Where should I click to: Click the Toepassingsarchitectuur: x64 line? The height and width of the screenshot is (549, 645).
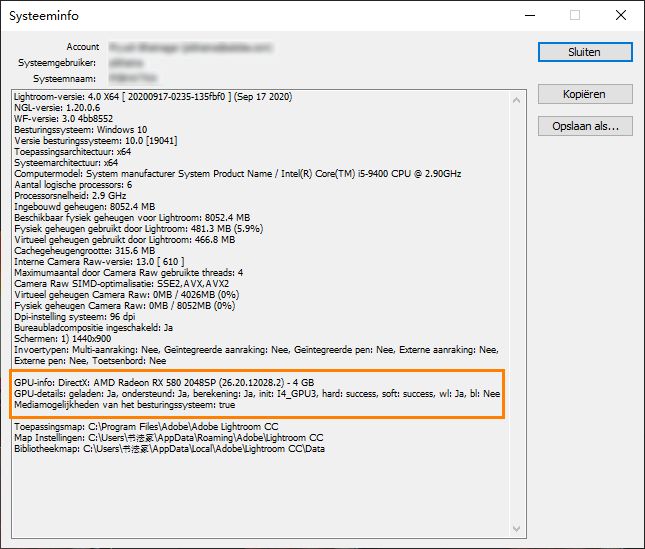pos(72,152)
